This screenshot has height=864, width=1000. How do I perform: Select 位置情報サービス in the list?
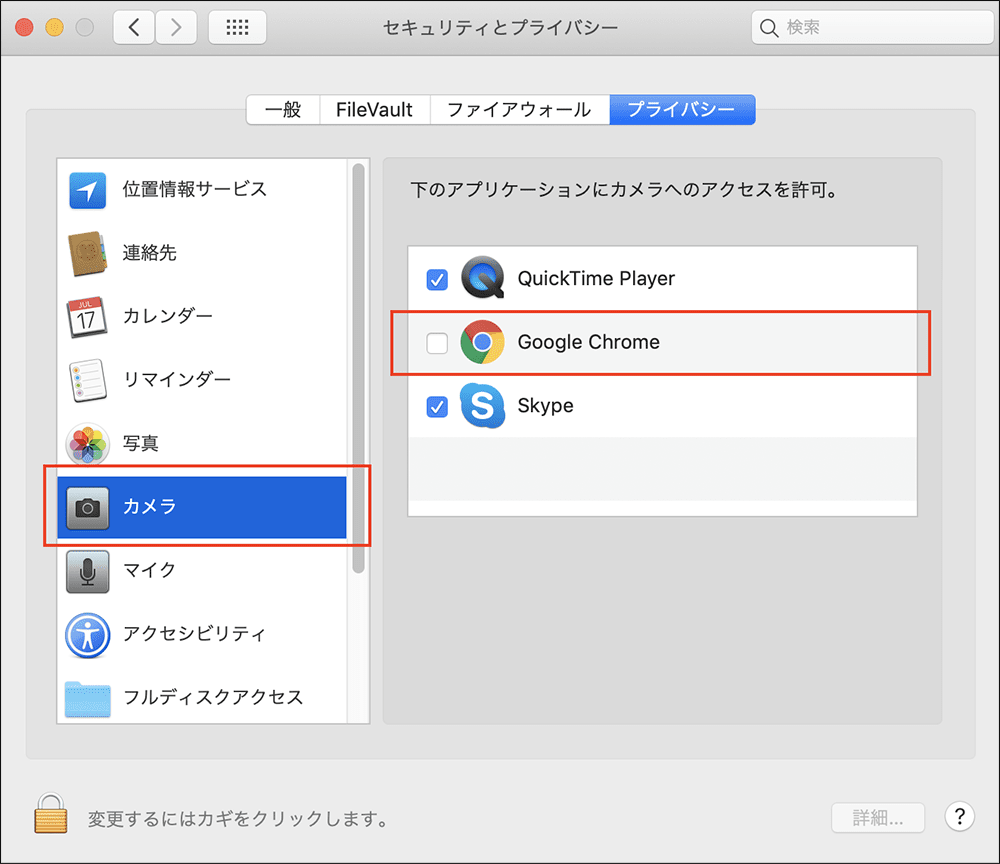point(202,190)
